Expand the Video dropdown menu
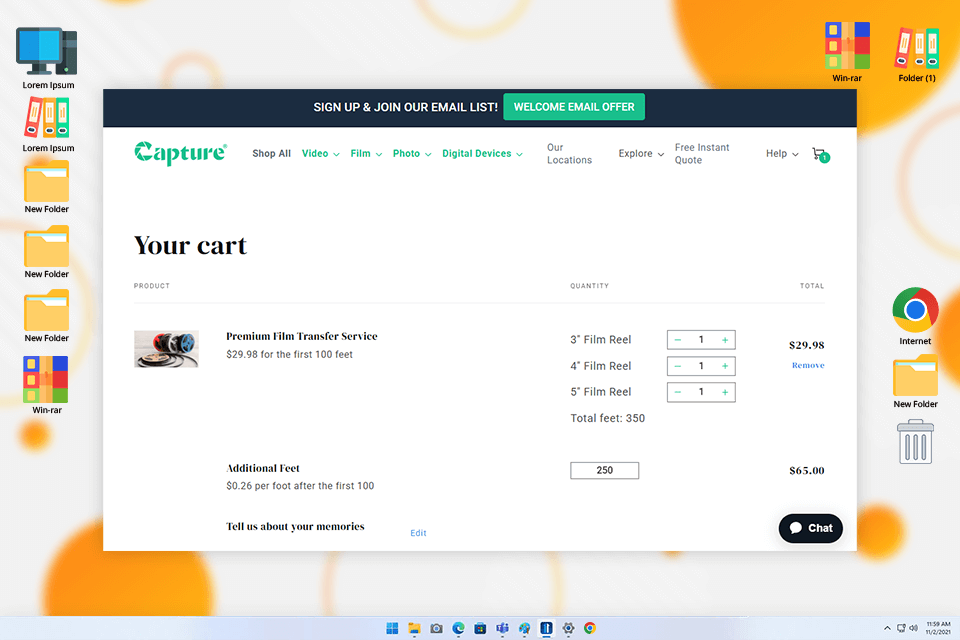The image size is (960, 640). pyautogui.click(x=320, y=154)
